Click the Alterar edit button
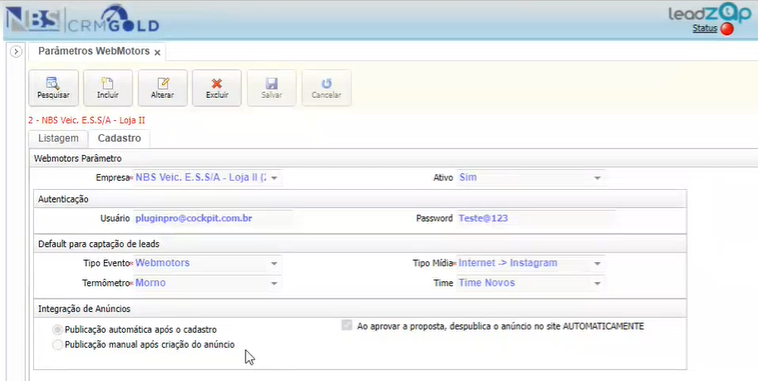Viewport: 758px width, 381px height. point(162,88)
